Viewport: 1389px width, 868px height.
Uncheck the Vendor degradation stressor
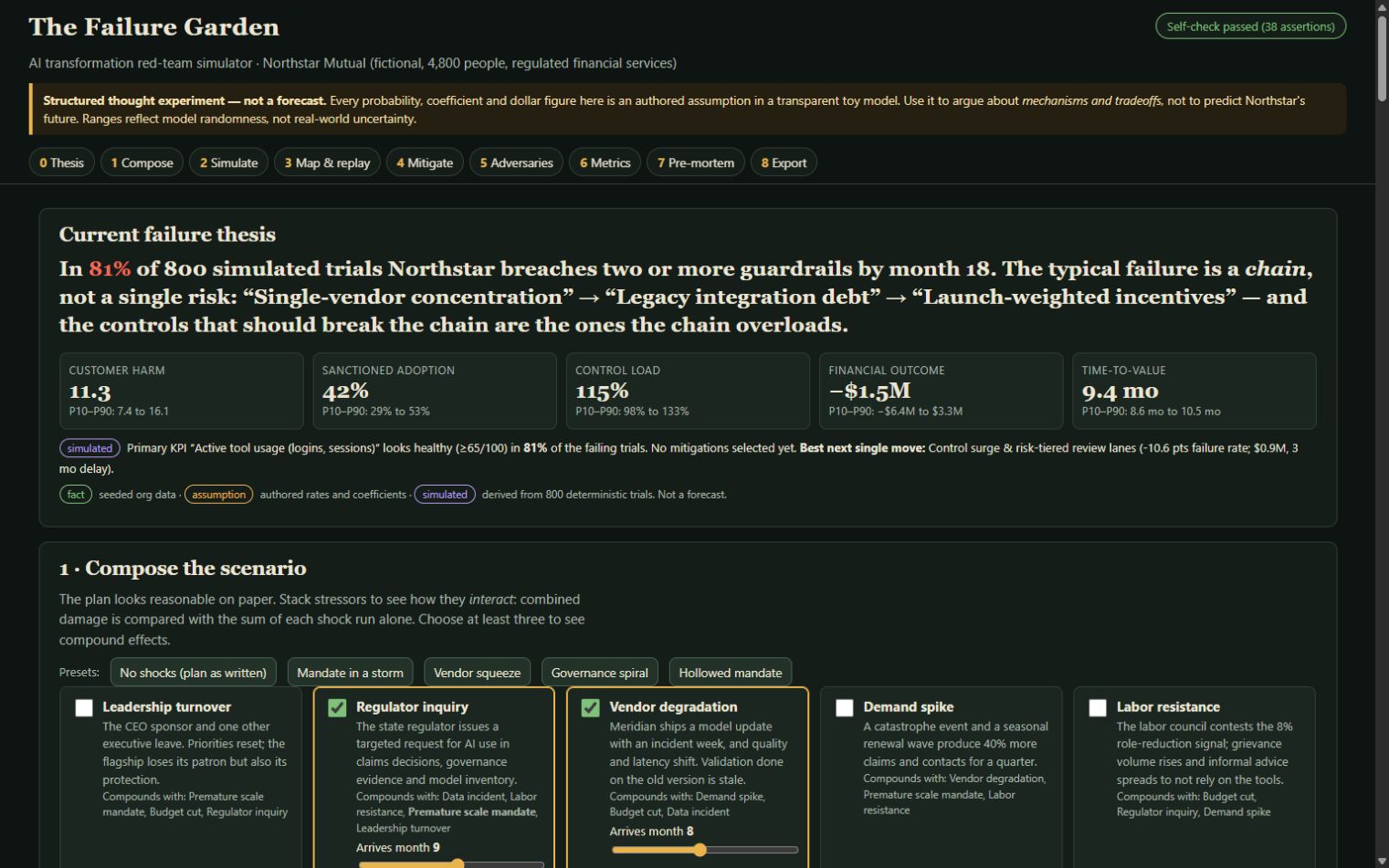pos(591,707)
